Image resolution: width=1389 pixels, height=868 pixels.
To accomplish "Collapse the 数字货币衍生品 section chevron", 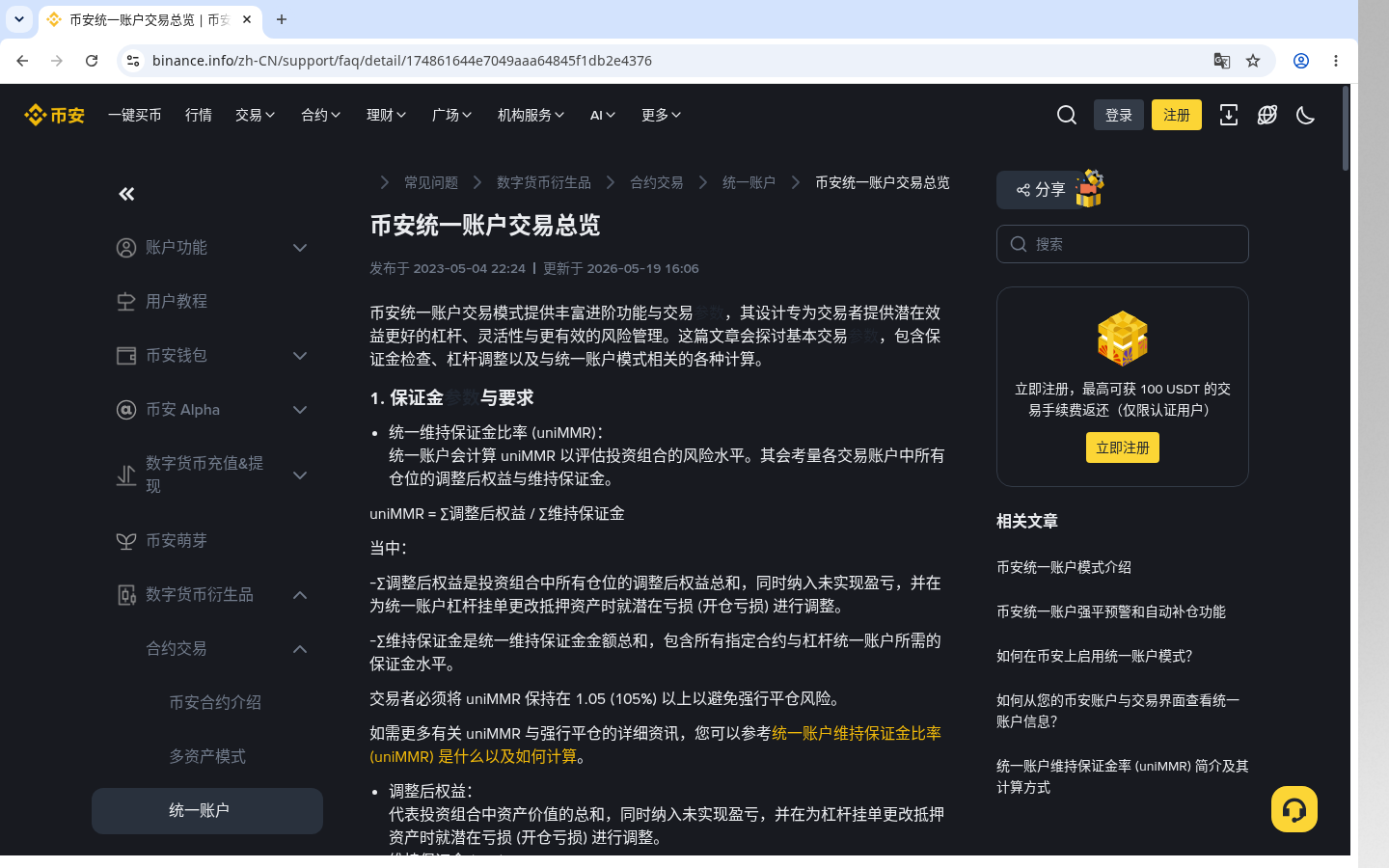I will tap(300, 595).
